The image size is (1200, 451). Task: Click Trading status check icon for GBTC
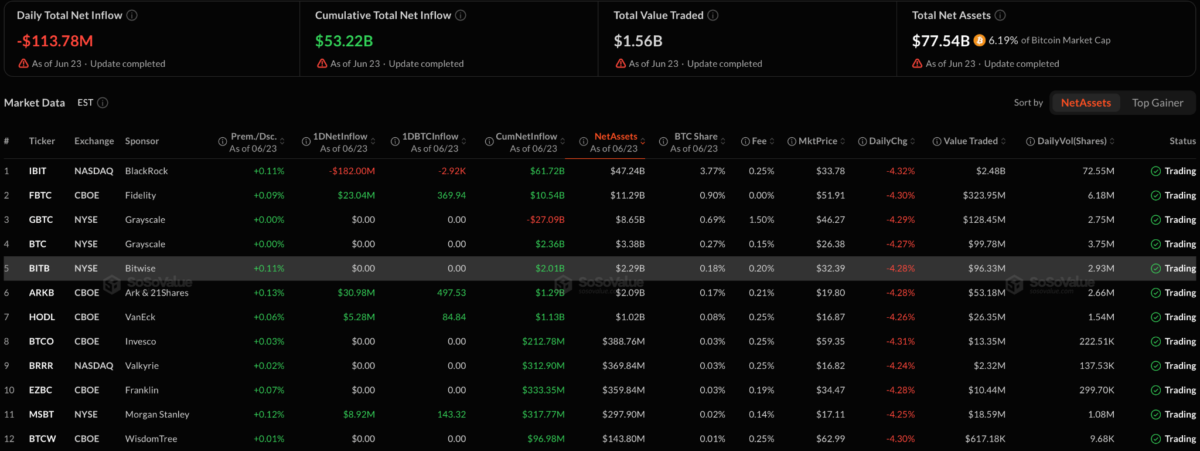point(1155,220)
